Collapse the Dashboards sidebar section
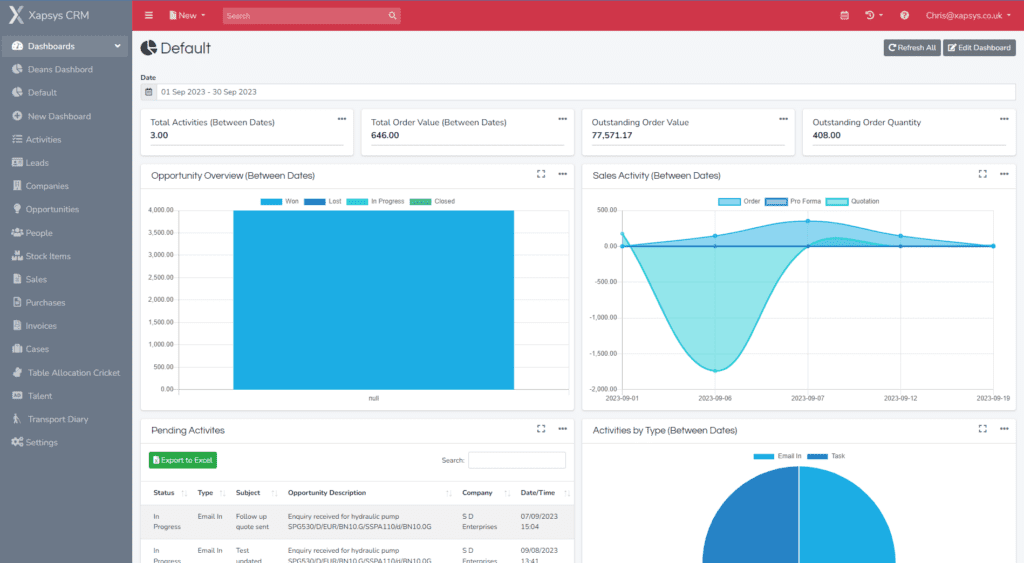Viewport: 1024px width, 563px height. pos(65,46)
